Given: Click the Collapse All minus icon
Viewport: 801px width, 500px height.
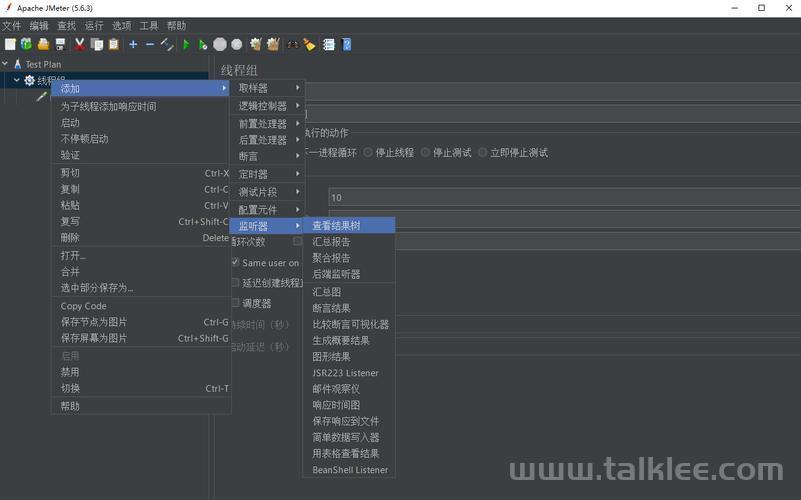Looking at the screenshot, I should (x=150, y=44).
